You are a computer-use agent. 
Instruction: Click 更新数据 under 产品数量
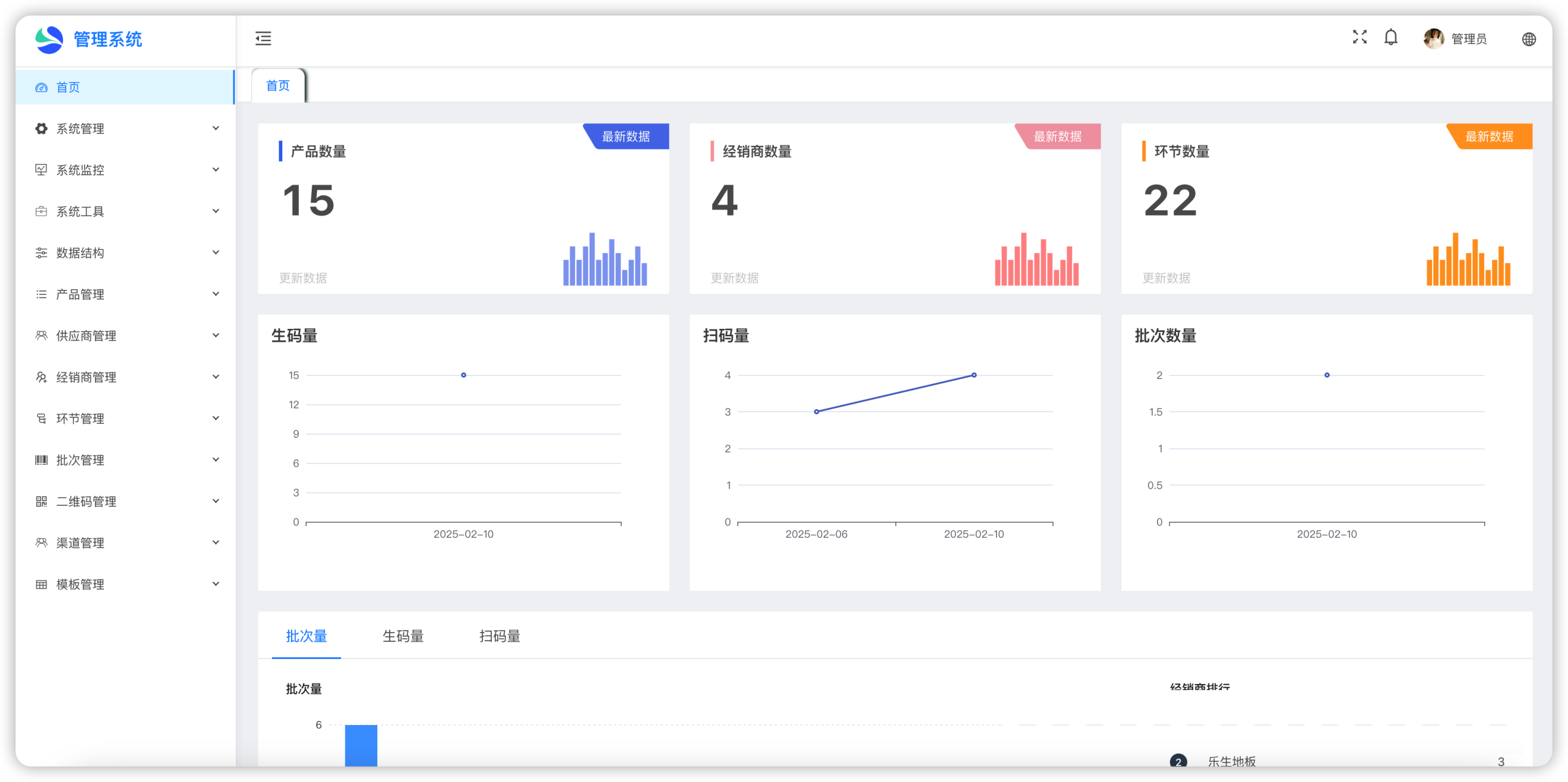coord(303,278)
